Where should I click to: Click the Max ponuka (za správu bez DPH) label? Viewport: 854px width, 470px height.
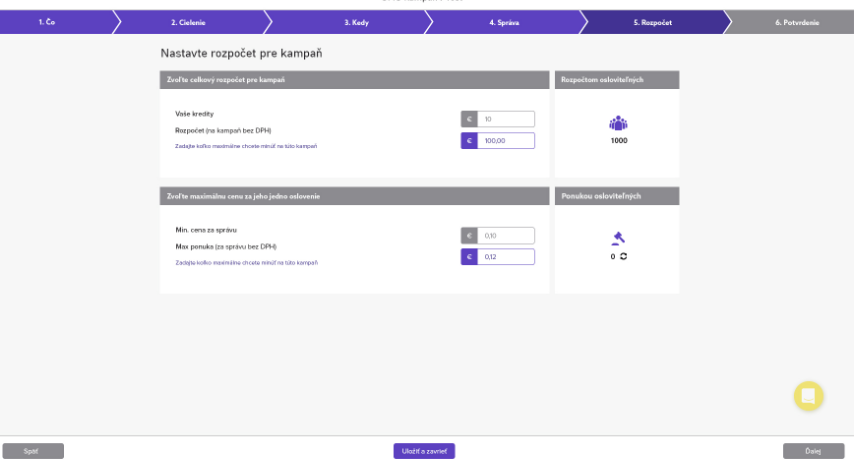point(226,247)
